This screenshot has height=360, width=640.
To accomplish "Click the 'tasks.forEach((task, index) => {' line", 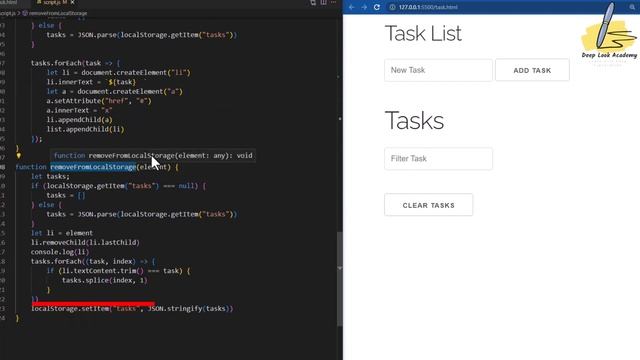I will click(93, 261).
